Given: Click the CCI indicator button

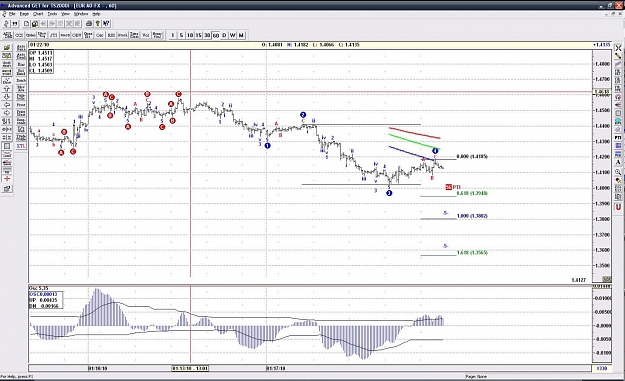Looking at the screenshot, I should tap(19, 35).
